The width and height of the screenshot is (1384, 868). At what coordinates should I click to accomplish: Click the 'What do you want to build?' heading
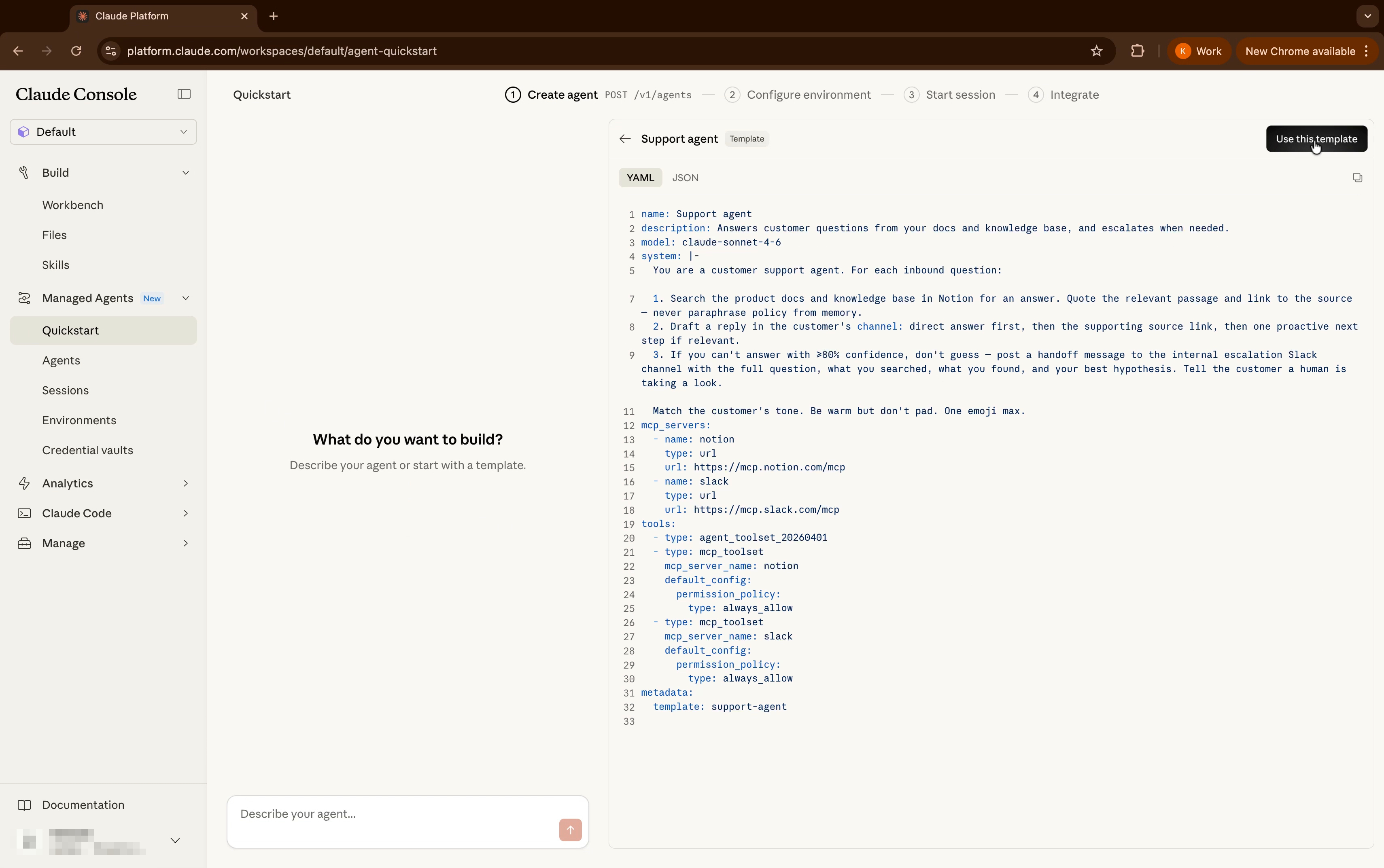pyautogui.click(x=408, y=439)
